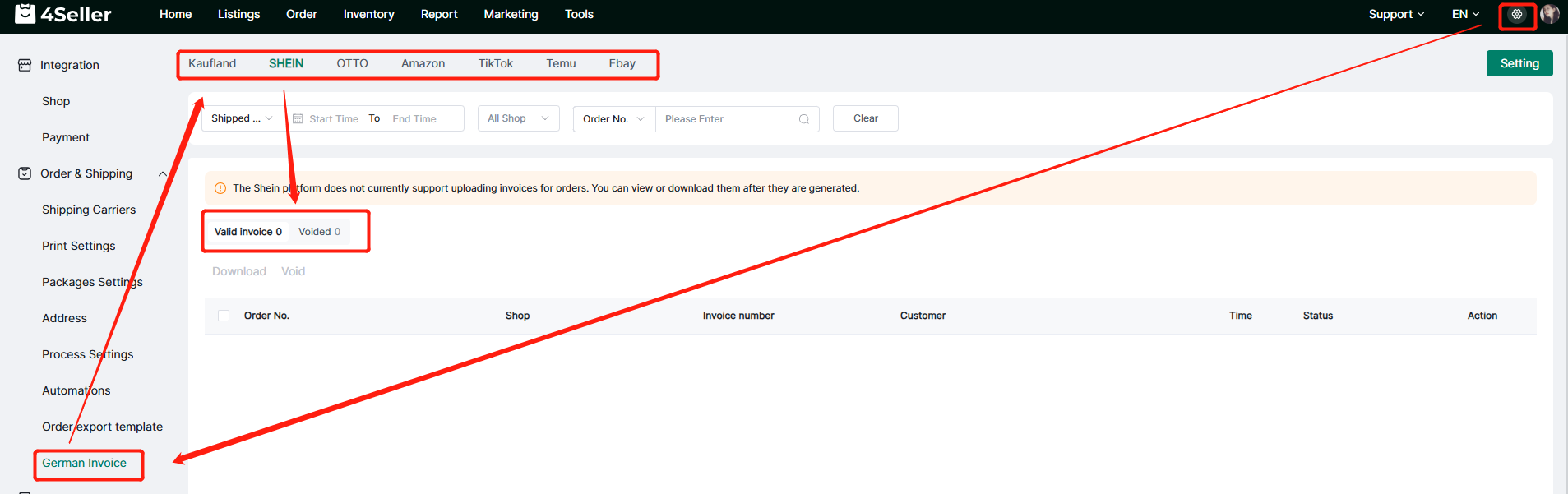Viewport: 1568px width, 494px height.
Task: Open the user profile avatar
Action: (x=1549, y=14)
